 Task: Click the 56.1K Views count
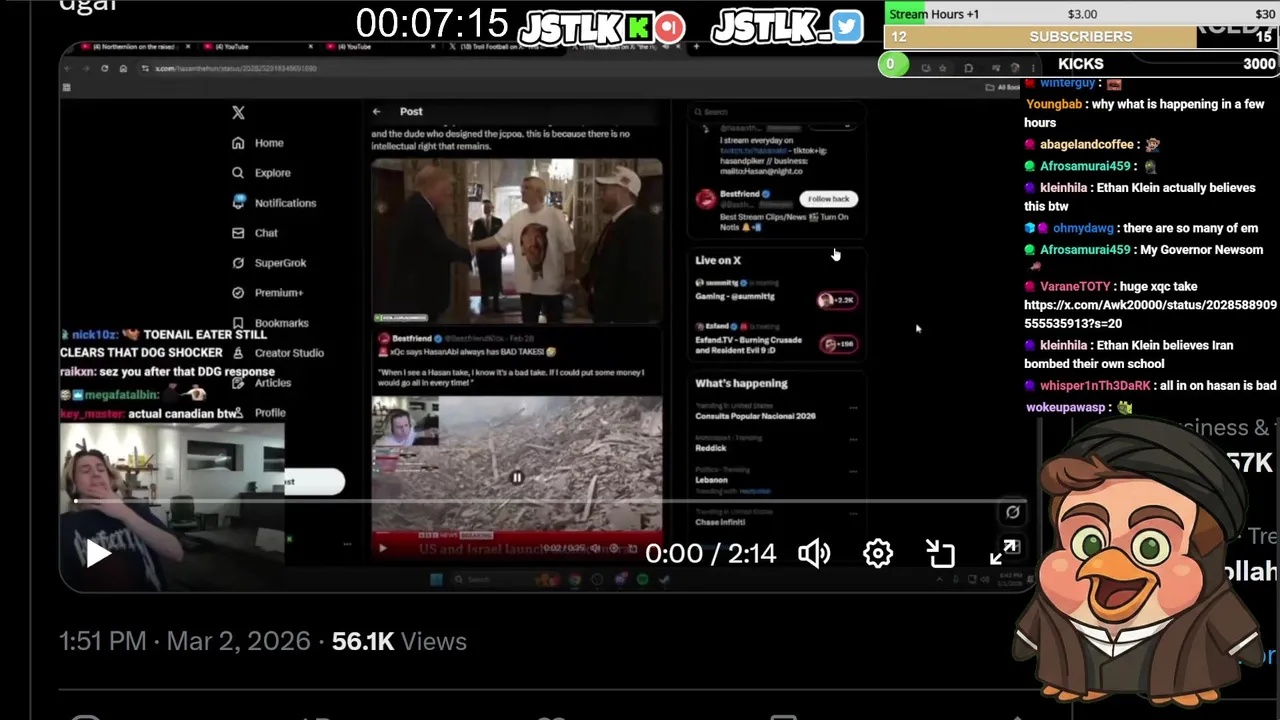(399, 642)
